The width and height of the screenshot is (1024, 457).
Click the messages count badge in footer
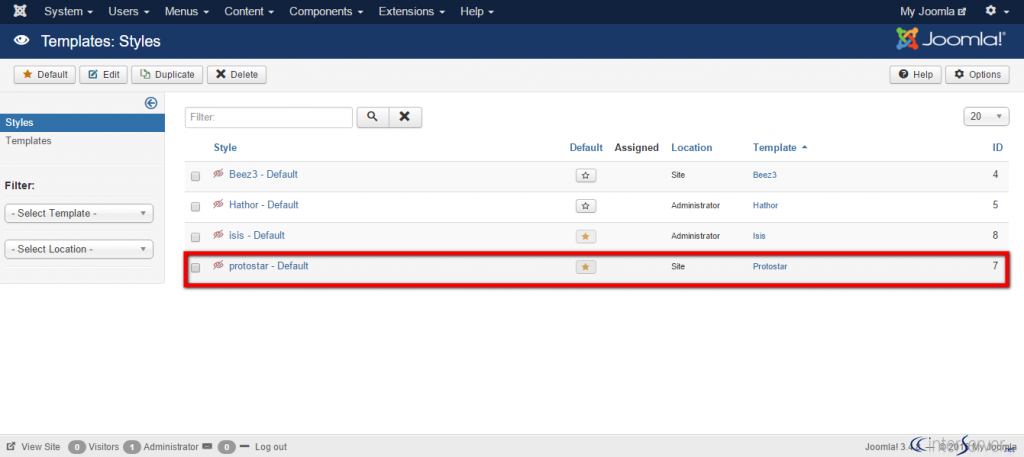click(227, 447)
